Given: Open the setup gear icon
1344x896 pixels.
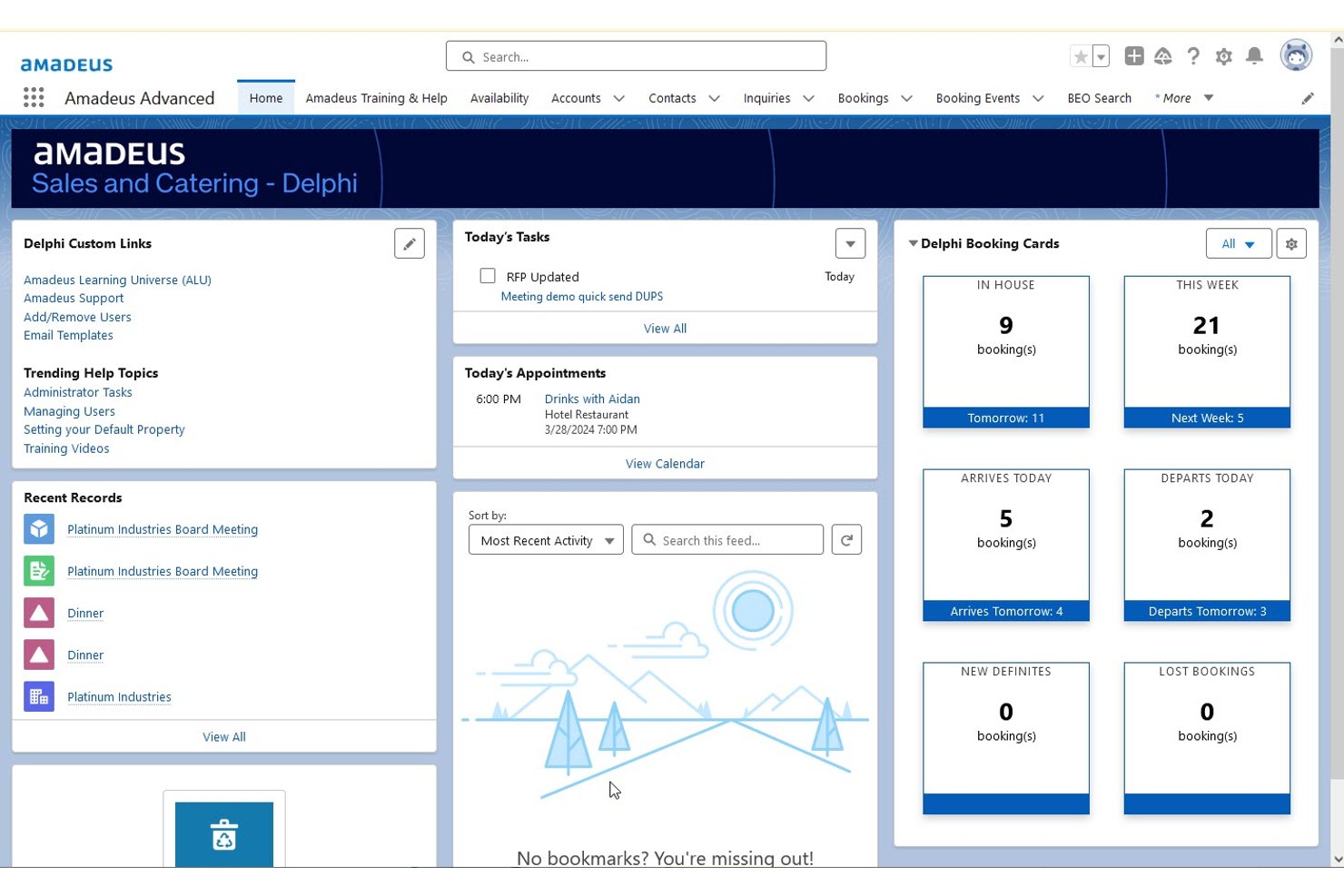Looking at the screenshot, I should click(x=1224, y=56).
